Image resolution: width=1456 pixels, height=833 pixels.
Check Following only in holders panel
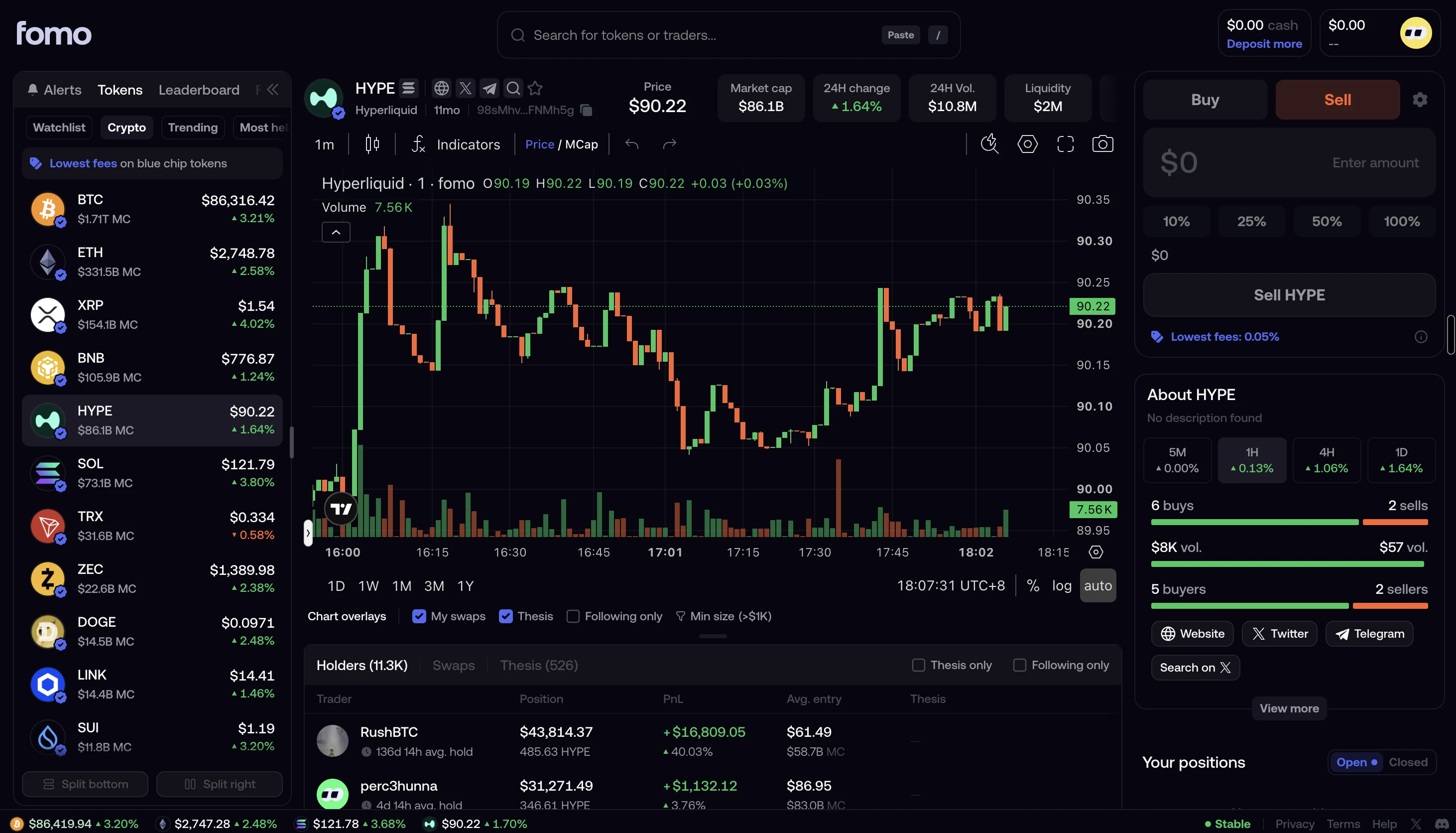pyautogui.click(x=1019, y=665)
